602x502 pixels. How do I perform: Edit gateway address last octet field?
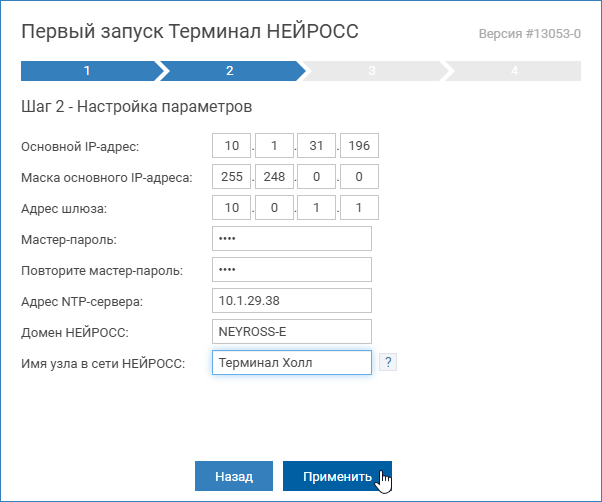[x=359, y=208]
